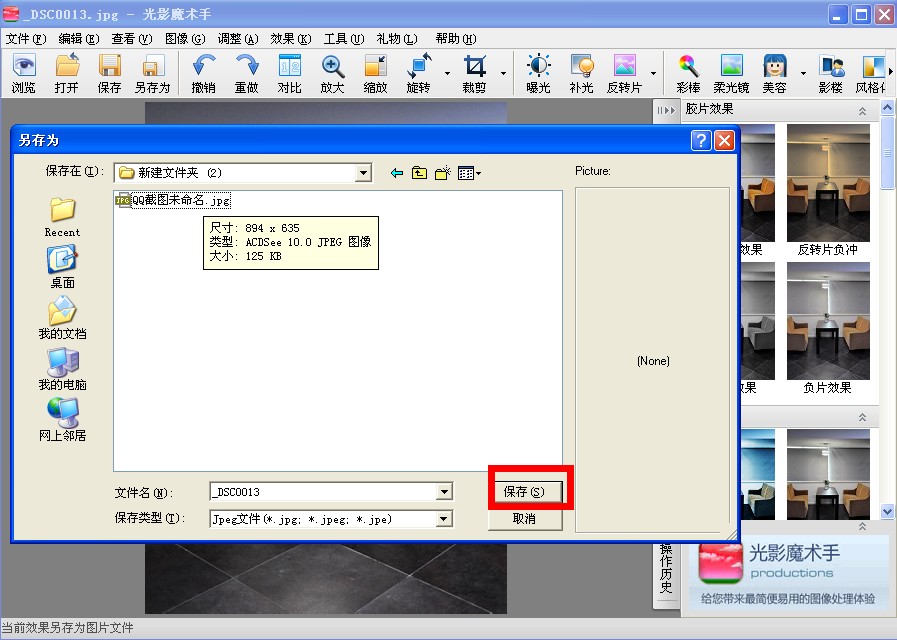Open a file with the 打开 icon
Viewport: 897px width, 640px height.
click(67, 73)
